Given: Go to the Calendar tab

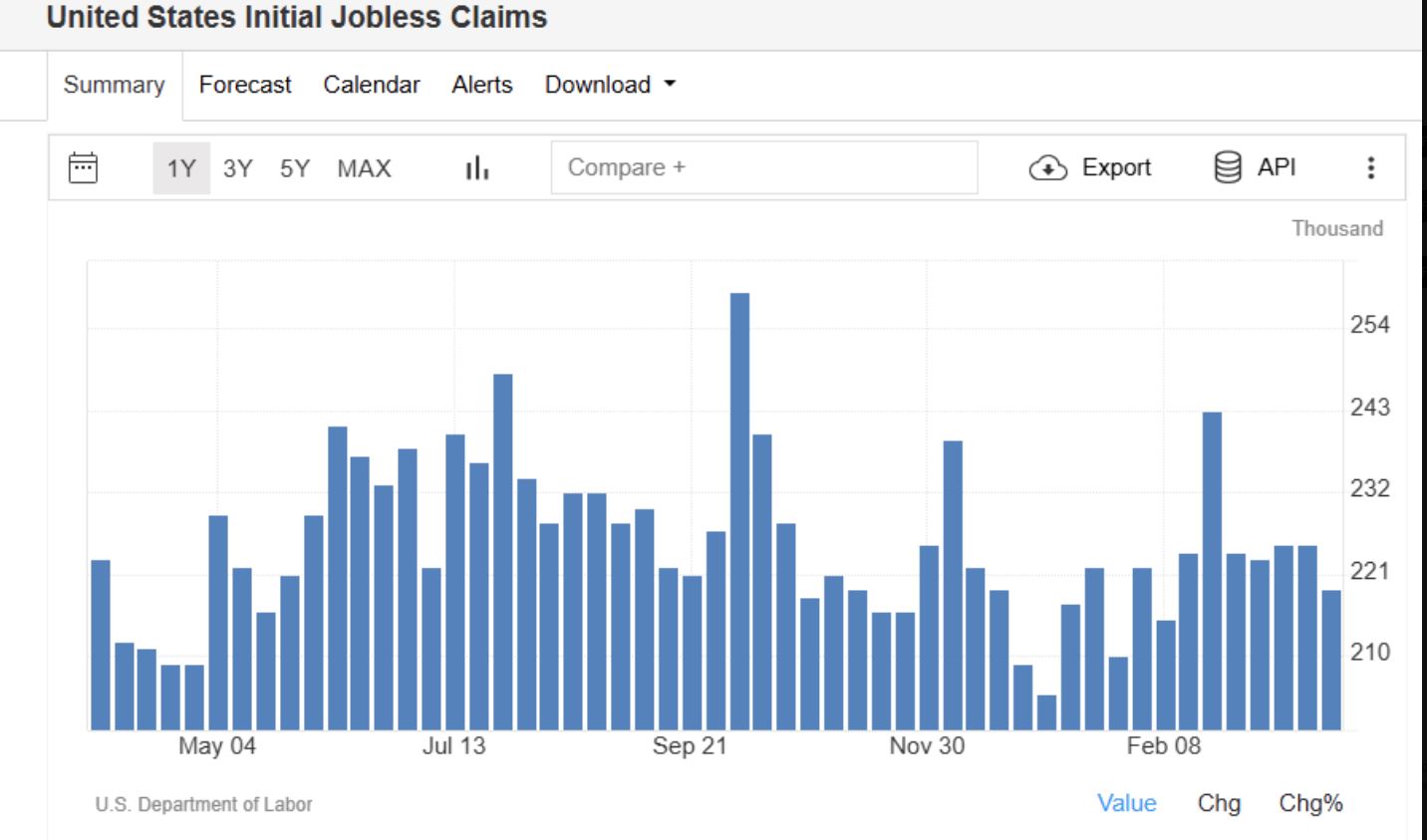Looking at the screenshot, I should (x=371, y=85).
